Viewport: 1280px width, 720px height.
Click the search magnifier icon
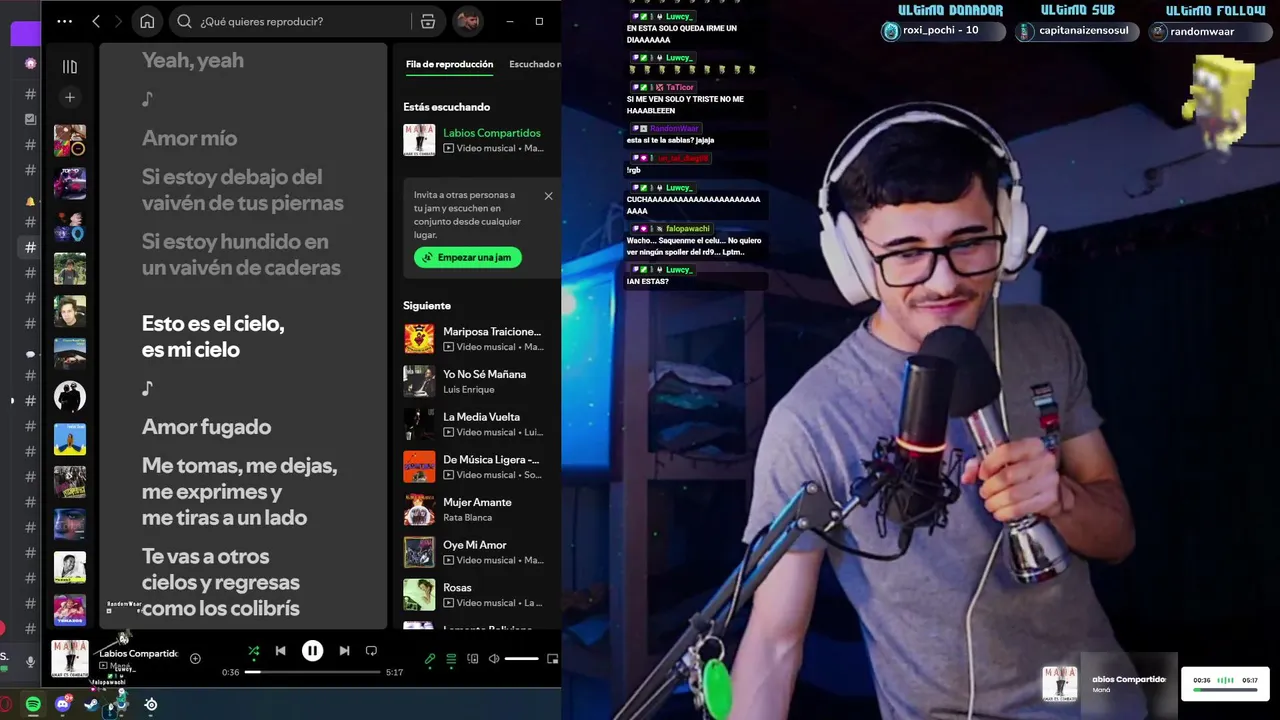pos(184,21)
